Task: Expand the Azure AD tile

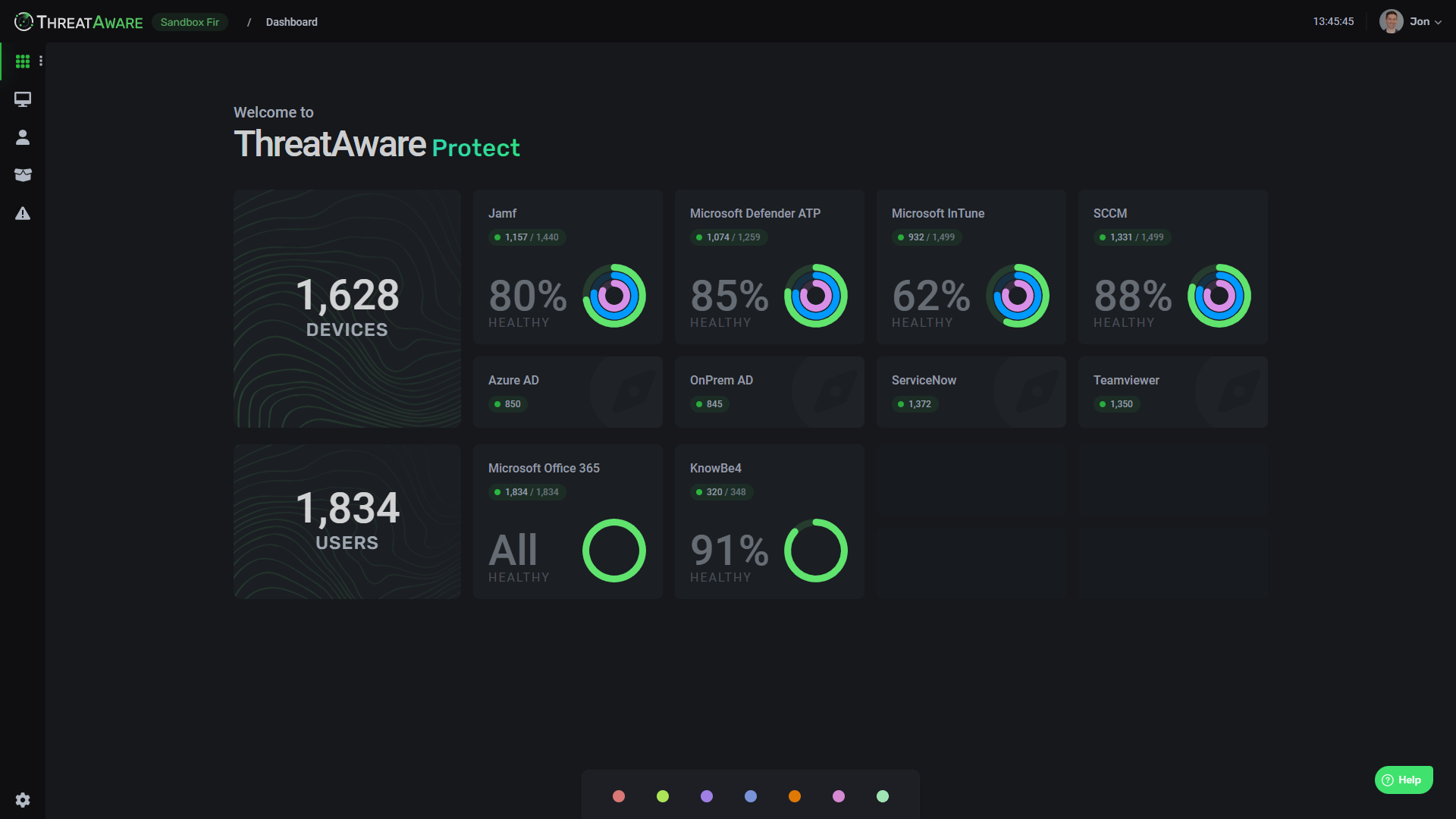Action: click(567, 391)
